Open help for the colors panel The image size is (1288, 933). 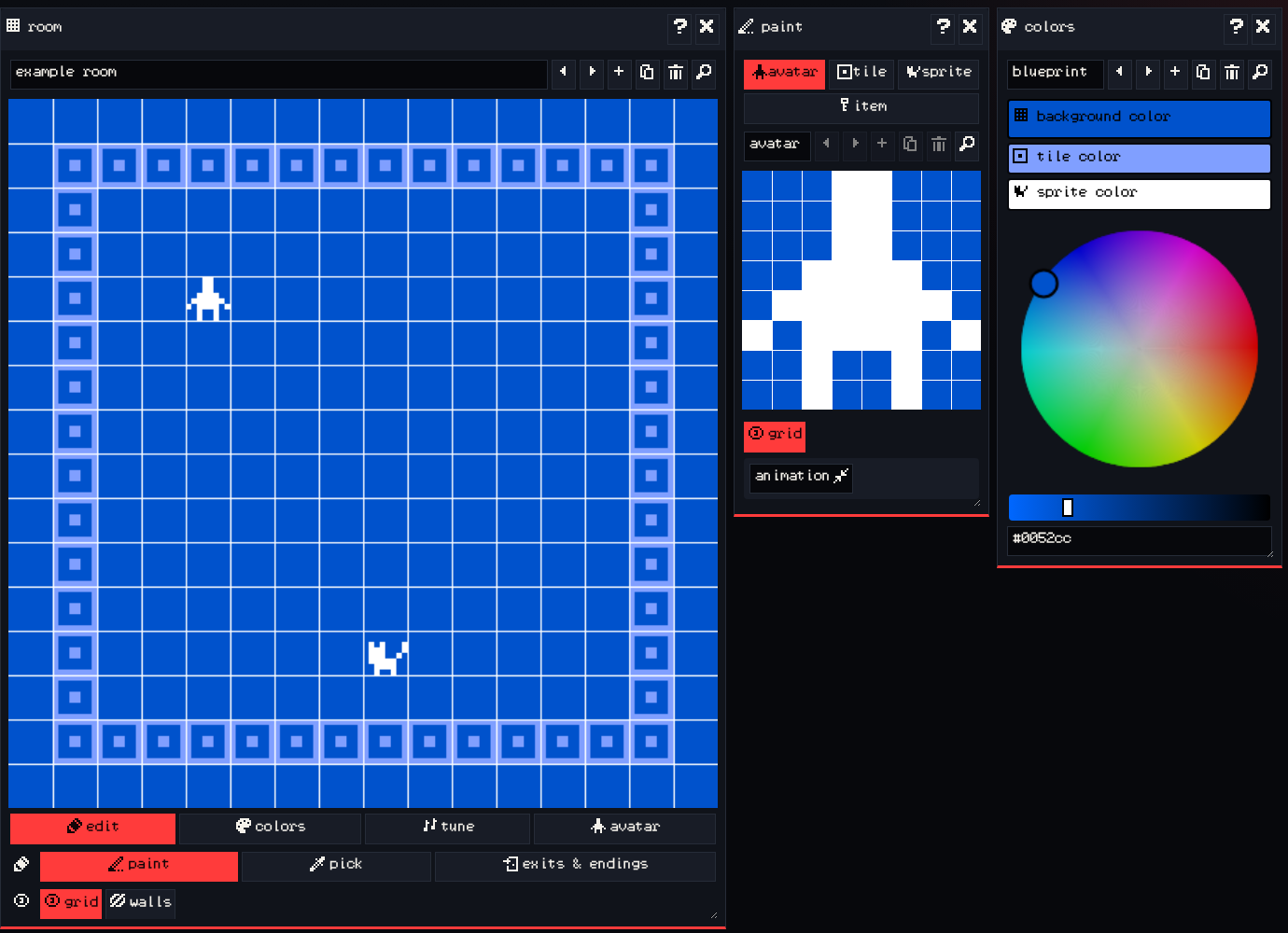coord(1236,27)
